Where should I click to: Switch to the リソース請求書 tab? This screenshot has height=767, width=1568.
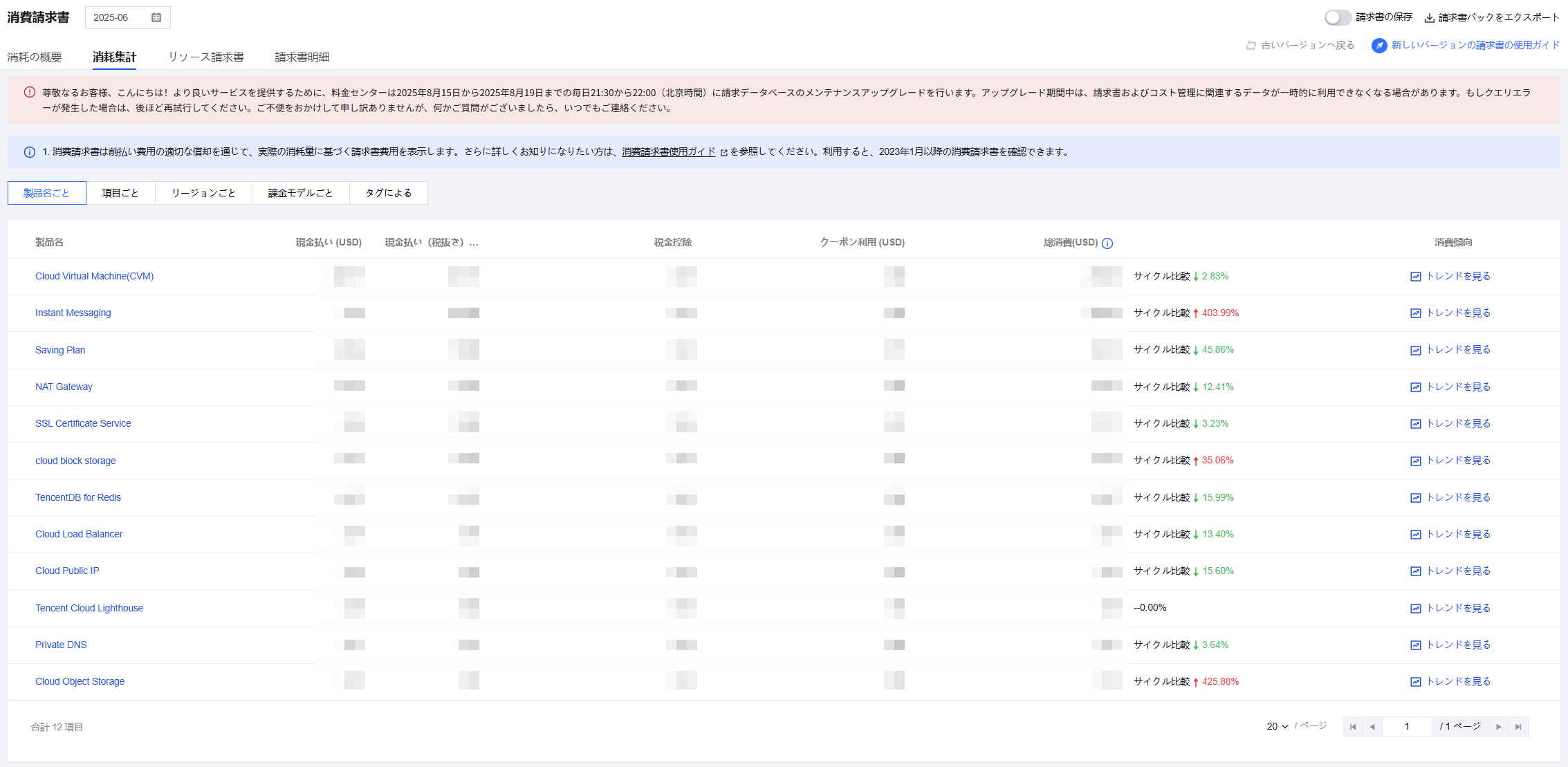tap(206, 57)
